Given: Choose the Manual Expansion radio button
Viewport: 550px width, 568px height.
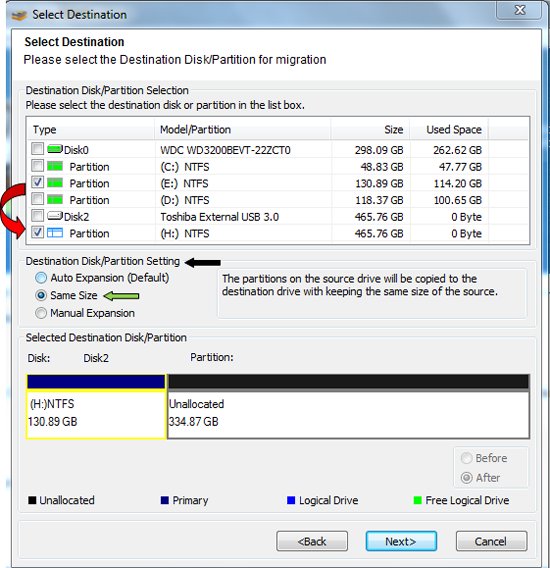Looking at the screenshot, I should (41, 313).
